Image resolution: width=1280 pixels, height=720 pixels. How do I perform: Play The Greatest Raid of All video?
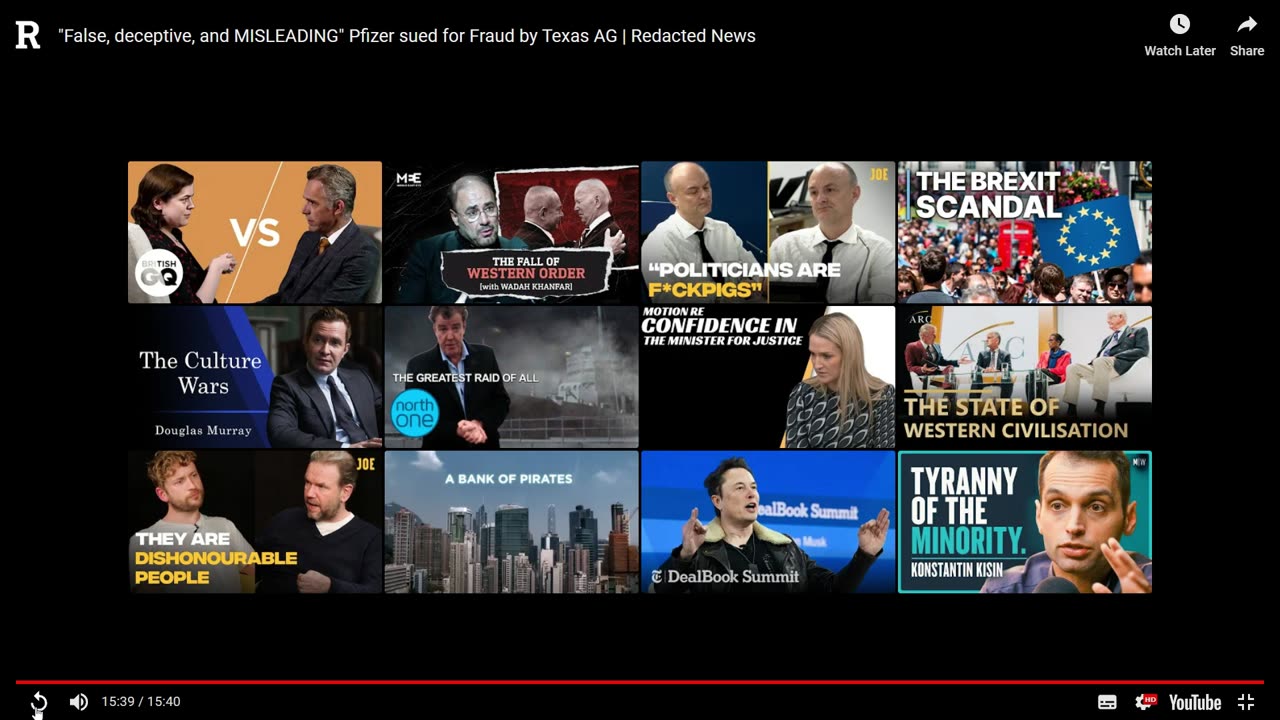(511, 377)
